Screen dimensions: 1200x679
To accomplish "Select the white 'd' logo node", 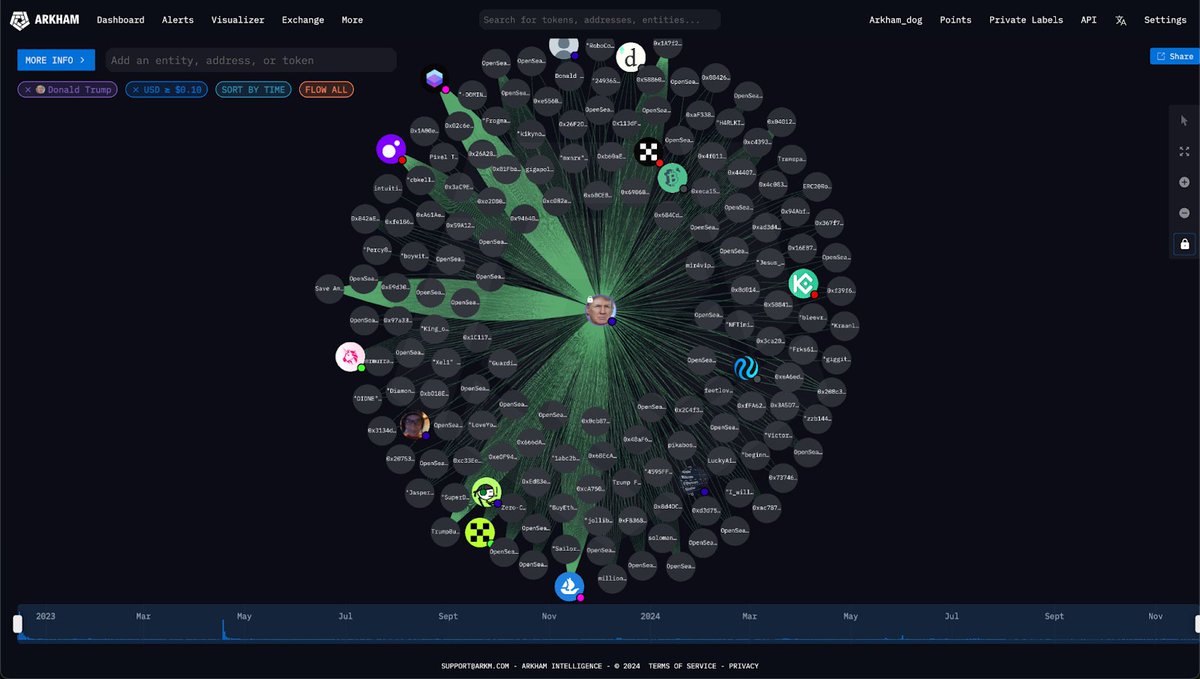I will [x=630, y=58].
